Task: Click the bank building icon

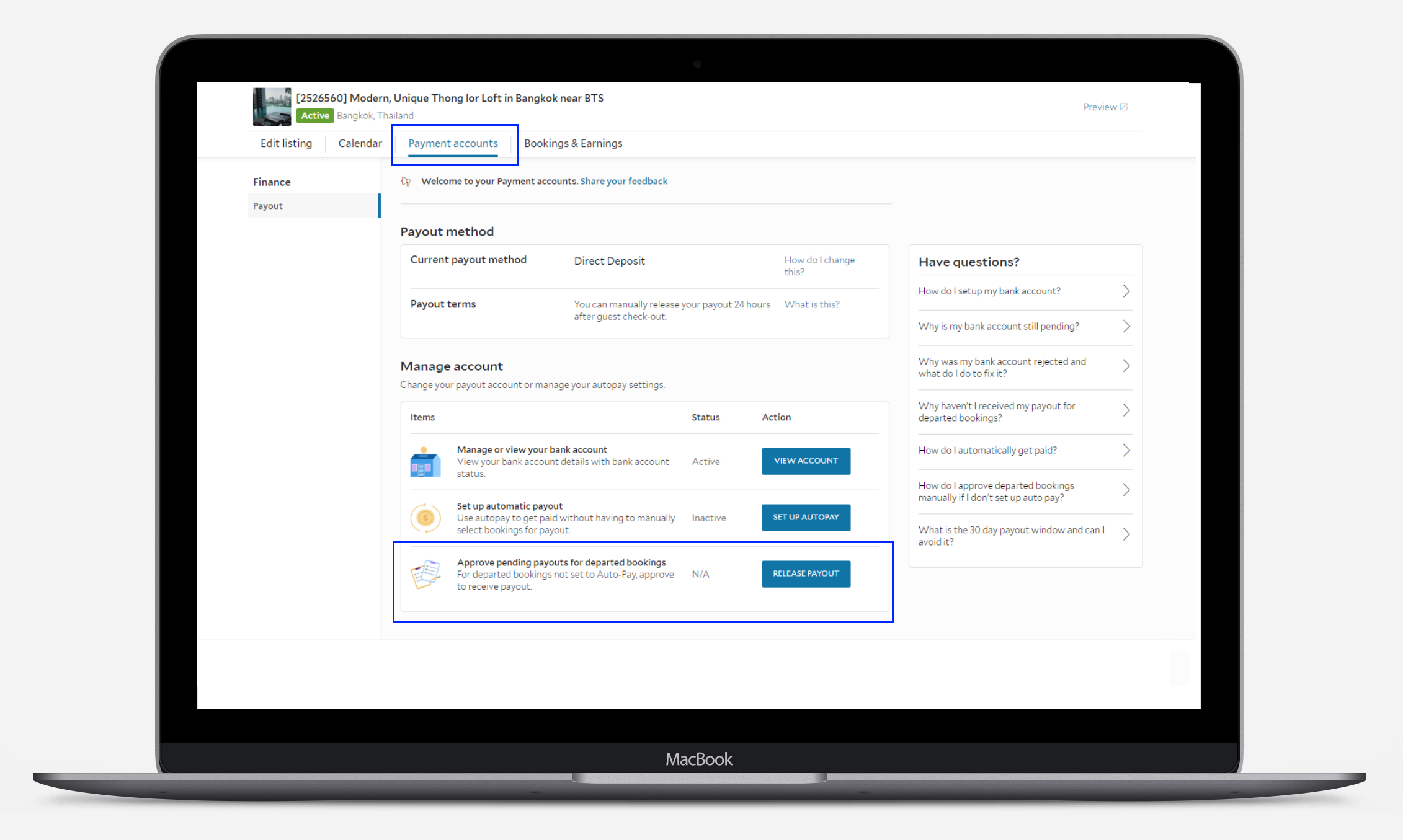Action: (x=425, y=462)
